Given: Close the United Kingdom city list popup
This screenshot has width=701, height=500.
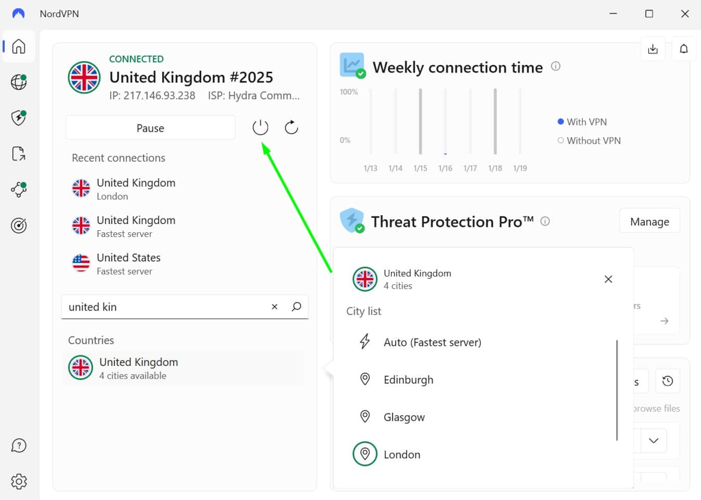Looking at the screenshot, I should [608, 279].
